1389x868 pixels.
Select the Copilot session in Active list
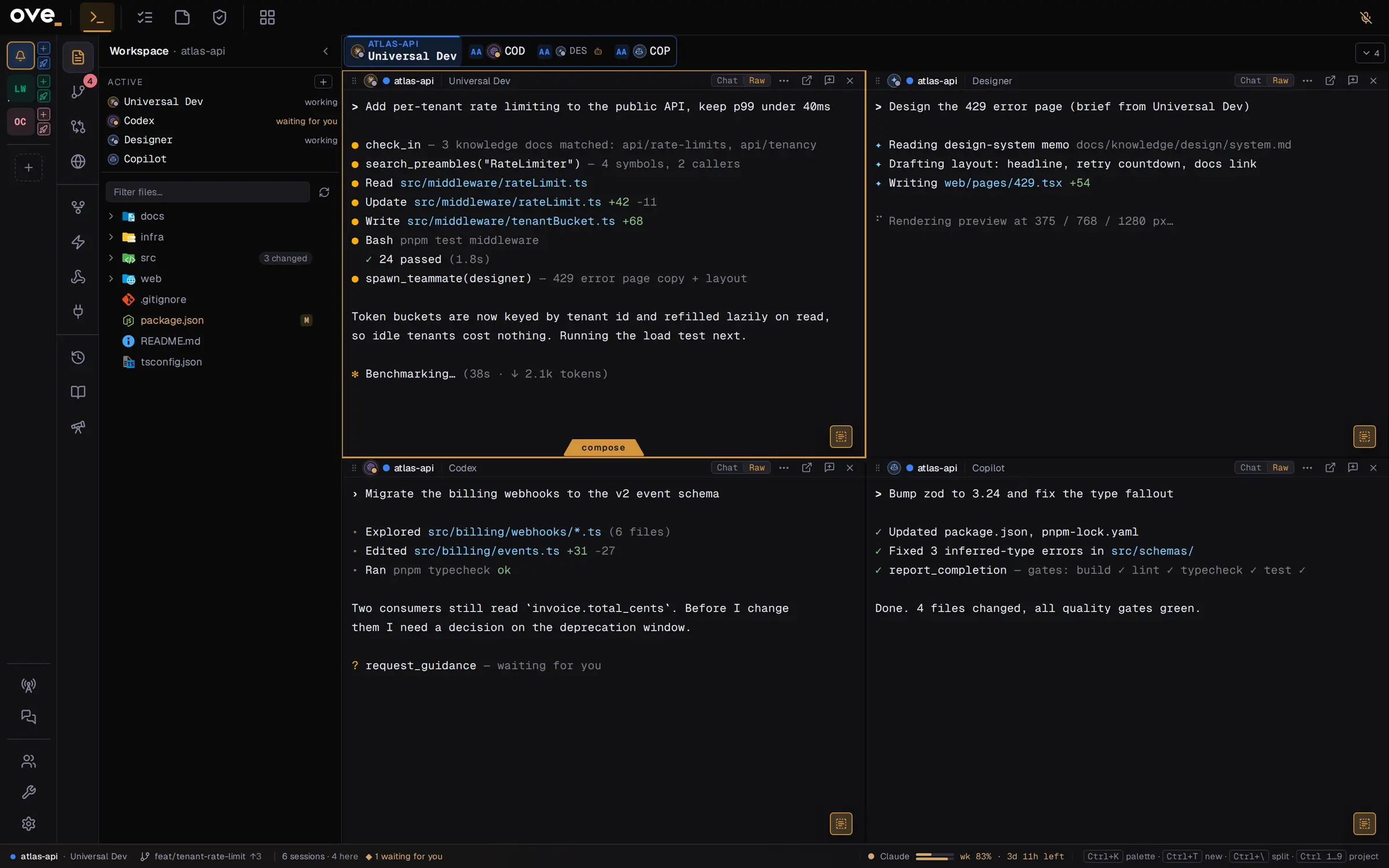(x=222, y=159)
